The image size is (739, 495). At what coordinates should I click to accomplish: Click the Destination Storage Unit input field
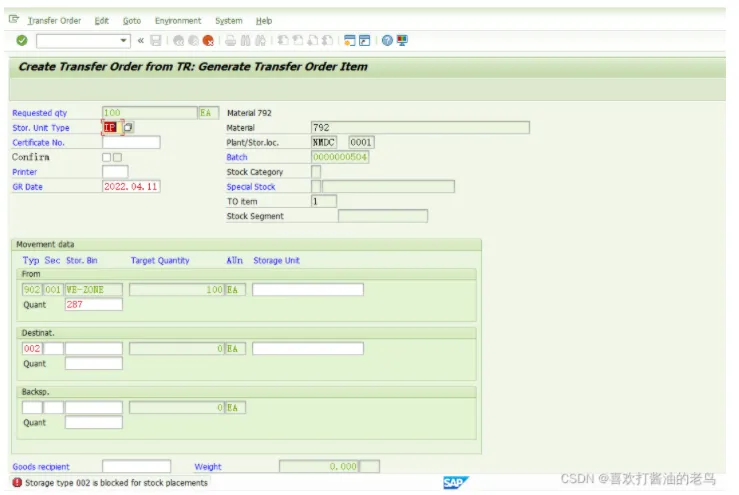point(308,348)
